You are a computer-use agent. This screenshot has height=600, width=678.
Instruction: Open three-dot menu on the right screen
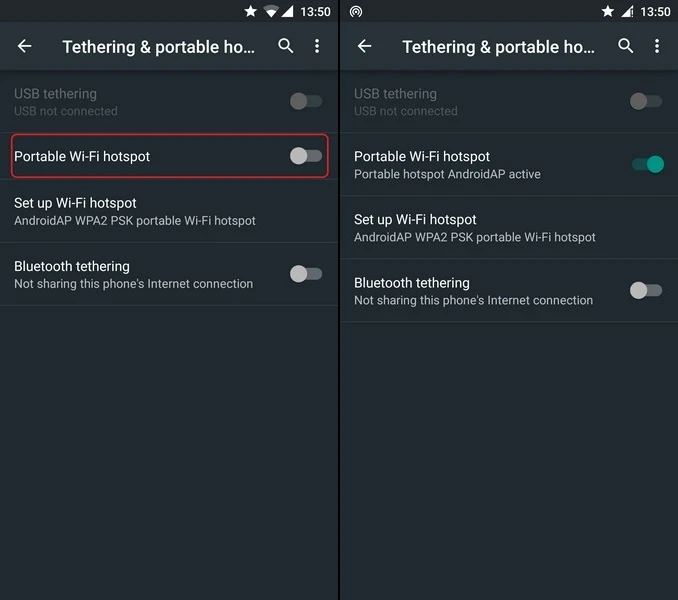pyautogui.click(x=657, y=46)
